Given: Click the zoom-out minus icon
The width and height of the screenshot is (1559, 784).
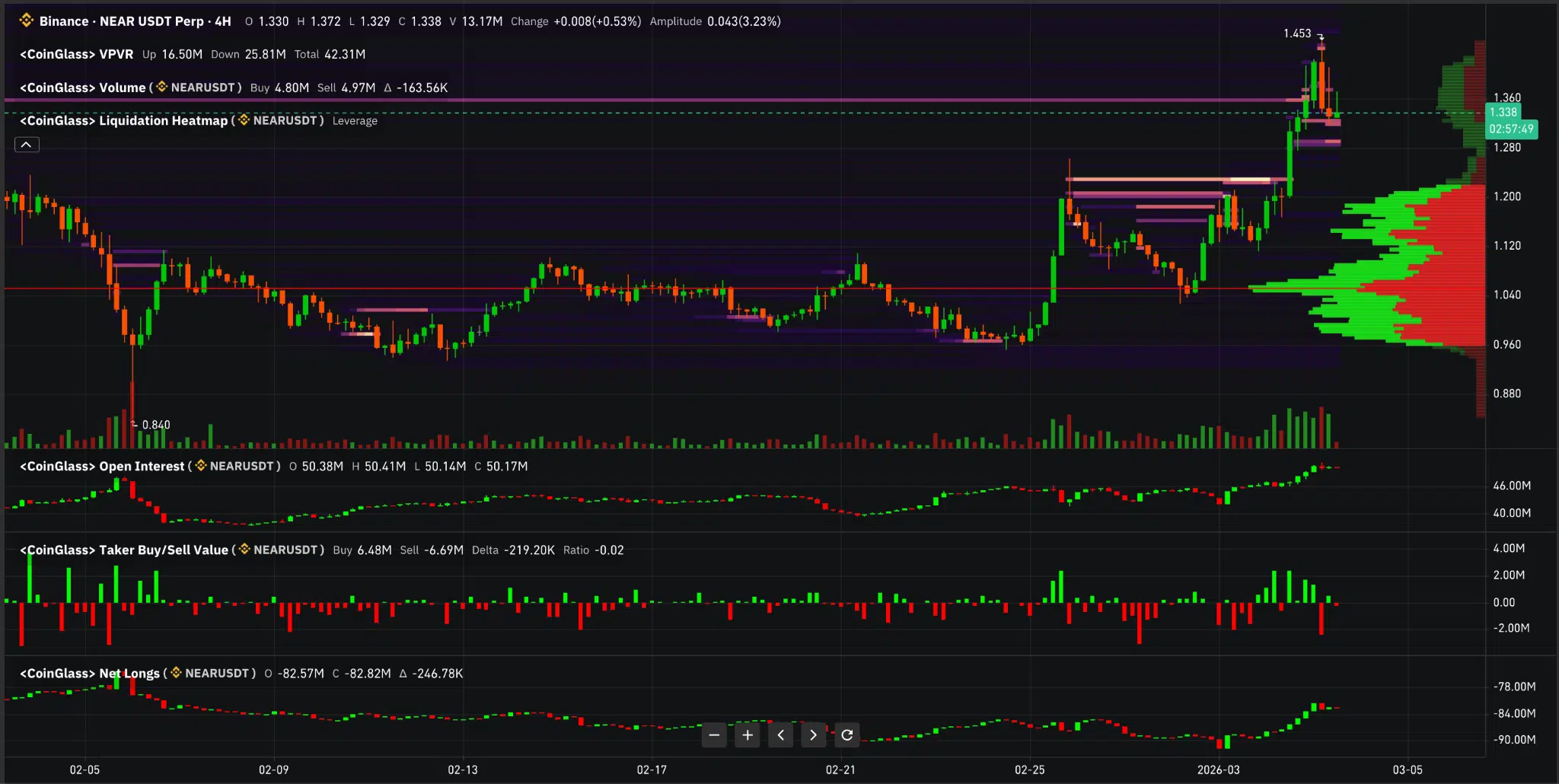Looking at the screenshot, I should pos(714,735).
